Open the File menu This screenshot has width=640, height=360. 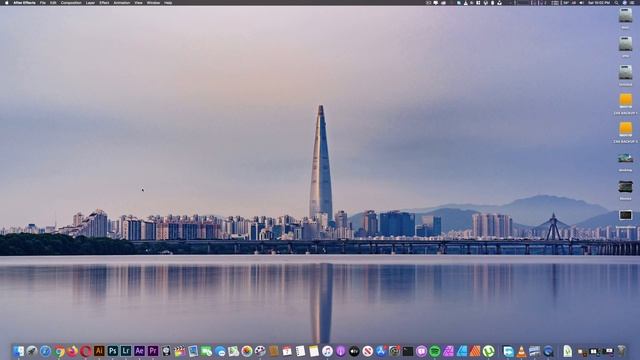click(x=43, y=2)
